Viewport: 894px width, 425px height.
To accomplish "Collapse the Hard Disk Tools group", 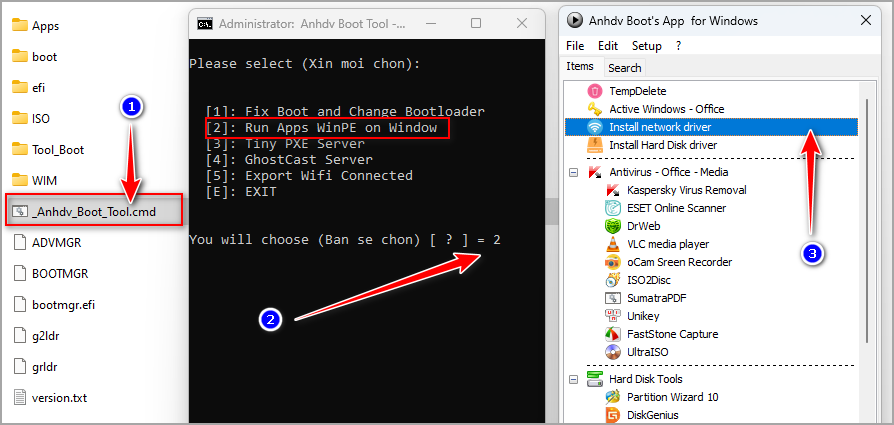I will (573, 379).
